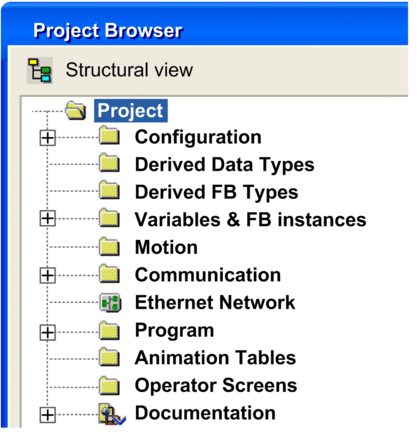Click the open Project folder icon
Viewport: 417px width, 436px height.
(76, 110)
